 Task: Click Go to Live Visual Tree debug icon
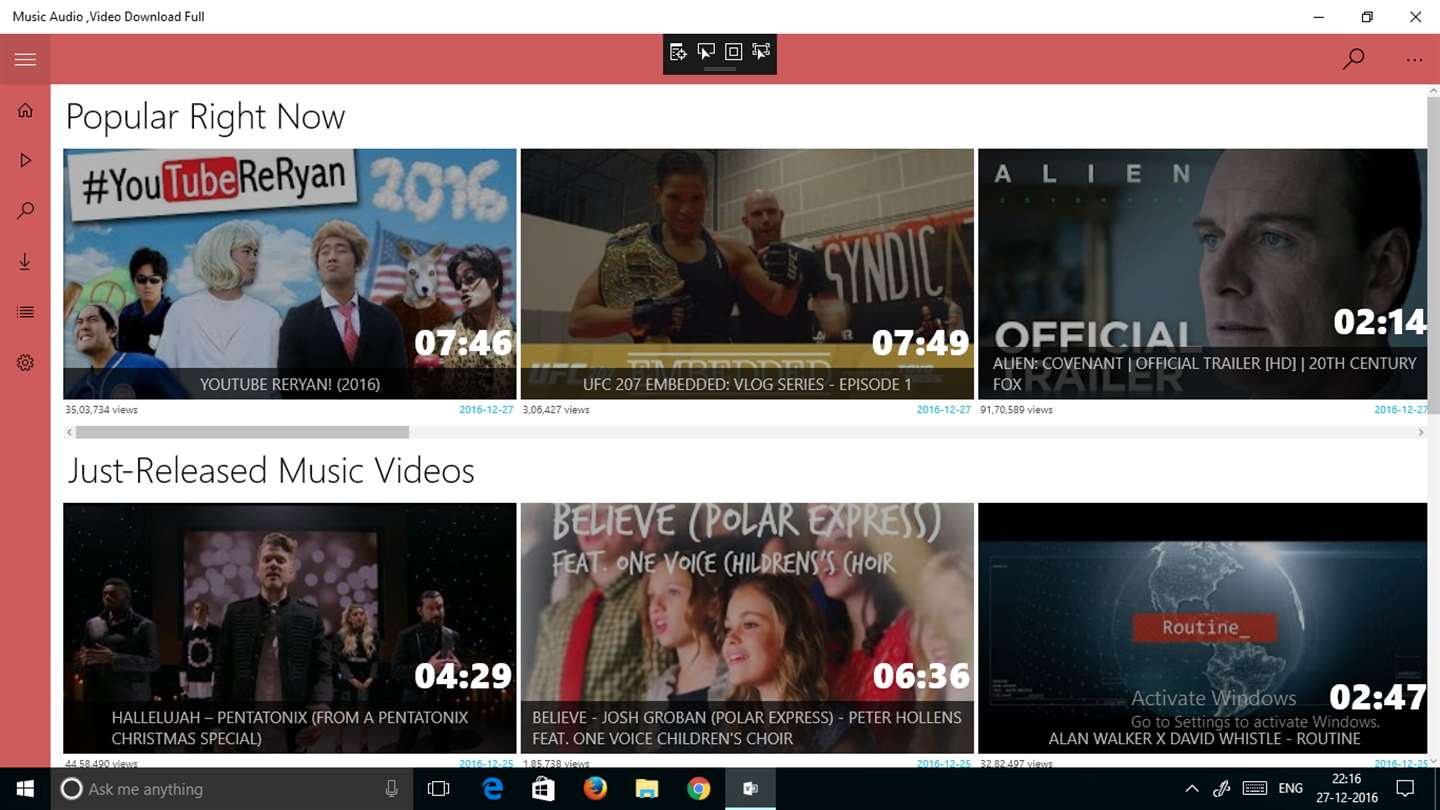678,52
